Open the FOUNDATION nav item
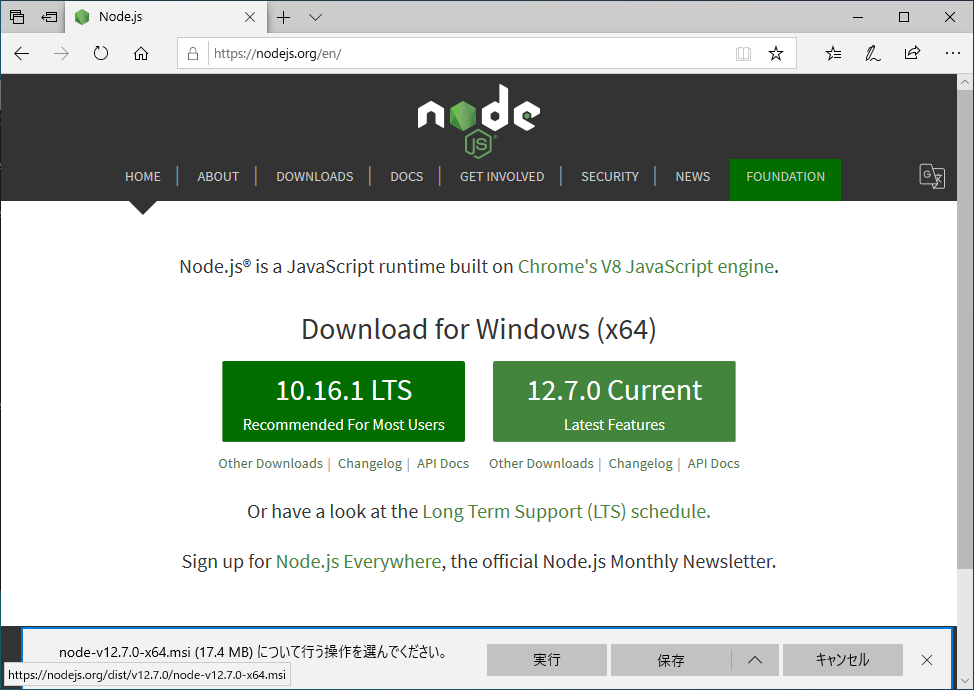 tap(785, 179)
